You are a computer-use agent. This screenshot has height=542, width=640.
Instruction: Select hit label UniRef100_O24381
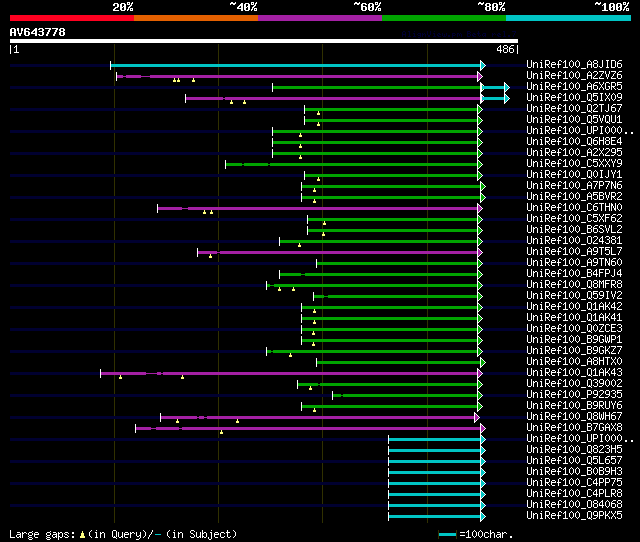tap(574, 241)
